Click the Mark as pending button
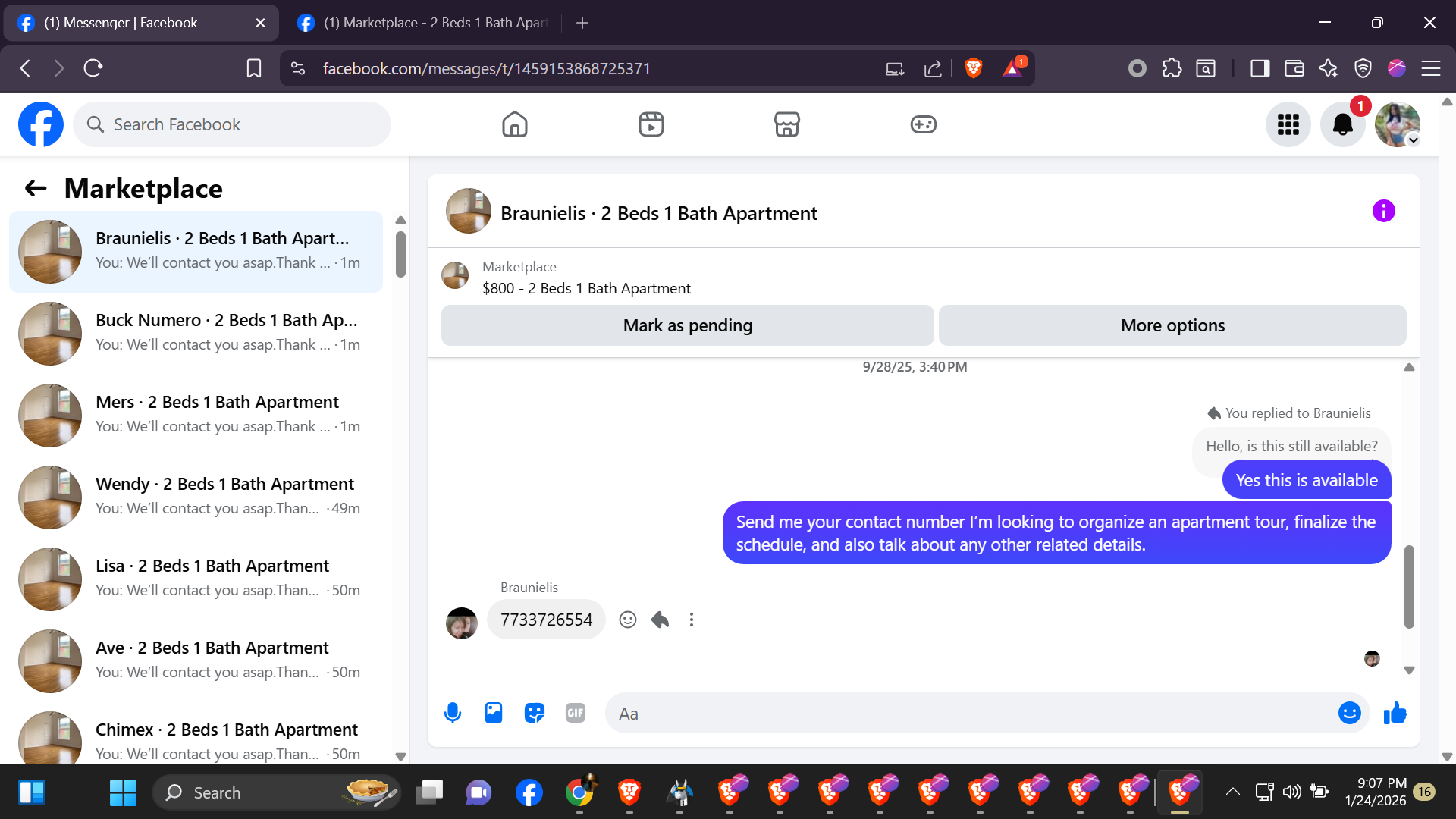The height and width of the screenshot is (819, 1456). [687, 325]
